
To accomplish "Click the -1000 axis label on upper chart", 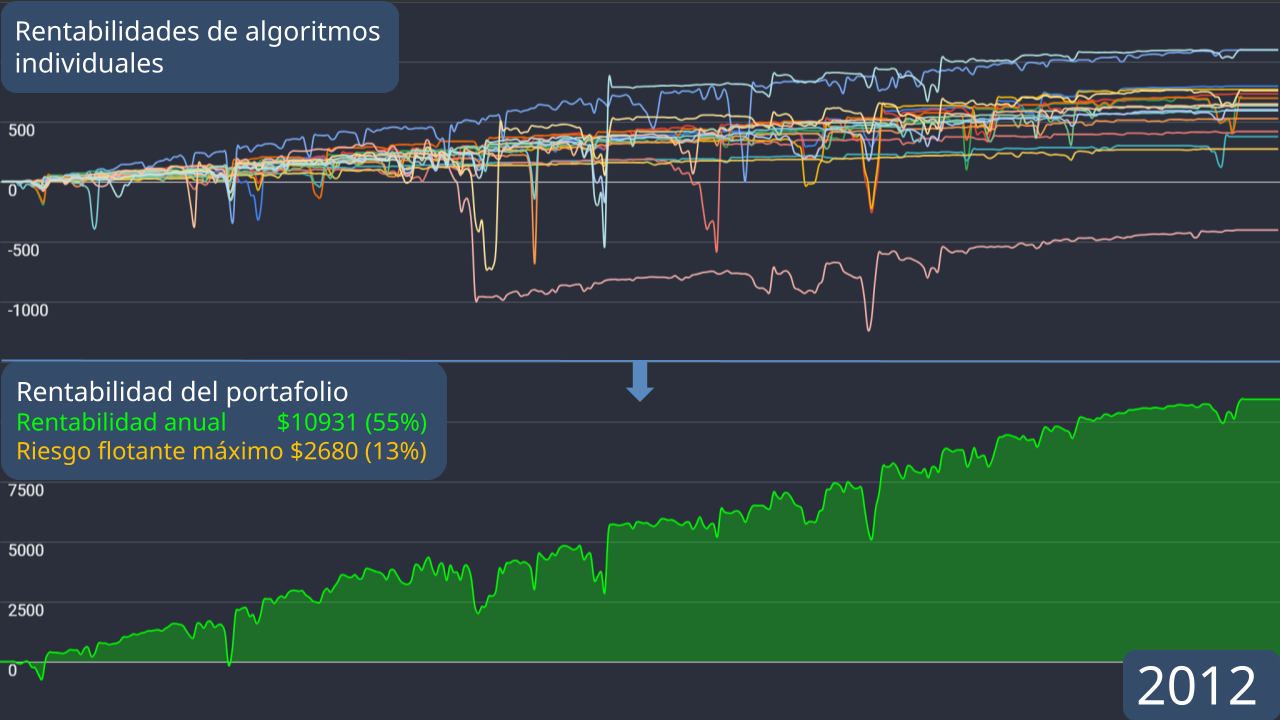I will pos(28,310).
